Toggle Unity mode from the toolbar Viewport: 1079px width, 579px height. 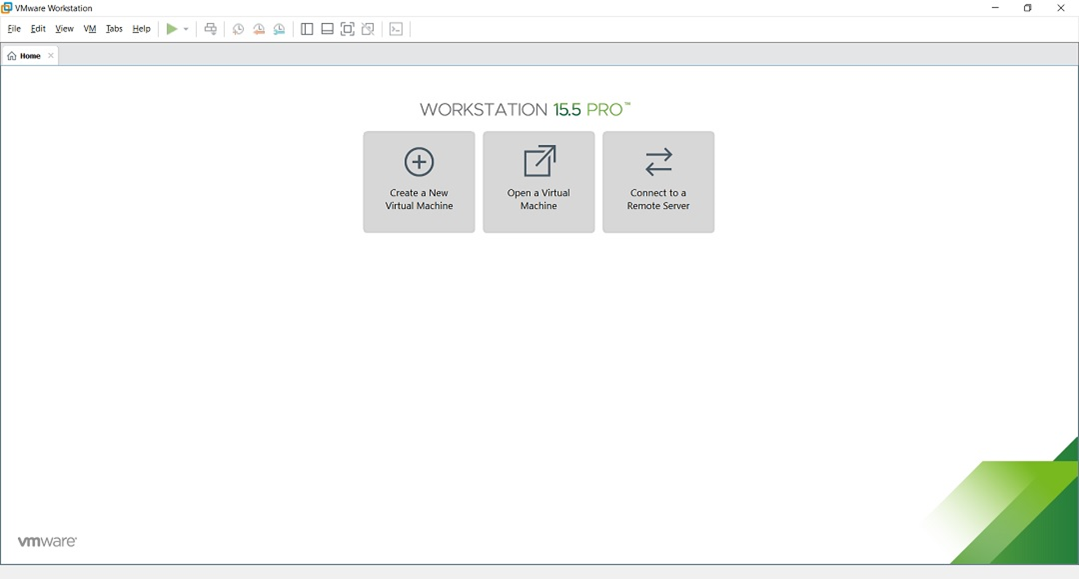(367, 28)
